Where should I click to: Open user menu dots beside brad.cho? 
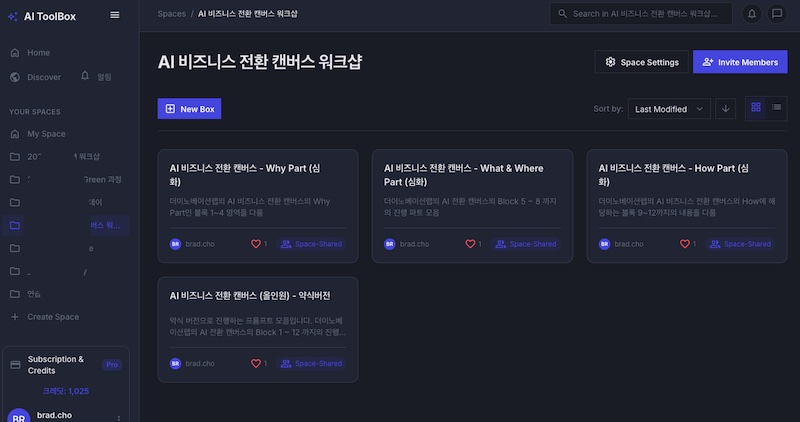click(119, 417)
